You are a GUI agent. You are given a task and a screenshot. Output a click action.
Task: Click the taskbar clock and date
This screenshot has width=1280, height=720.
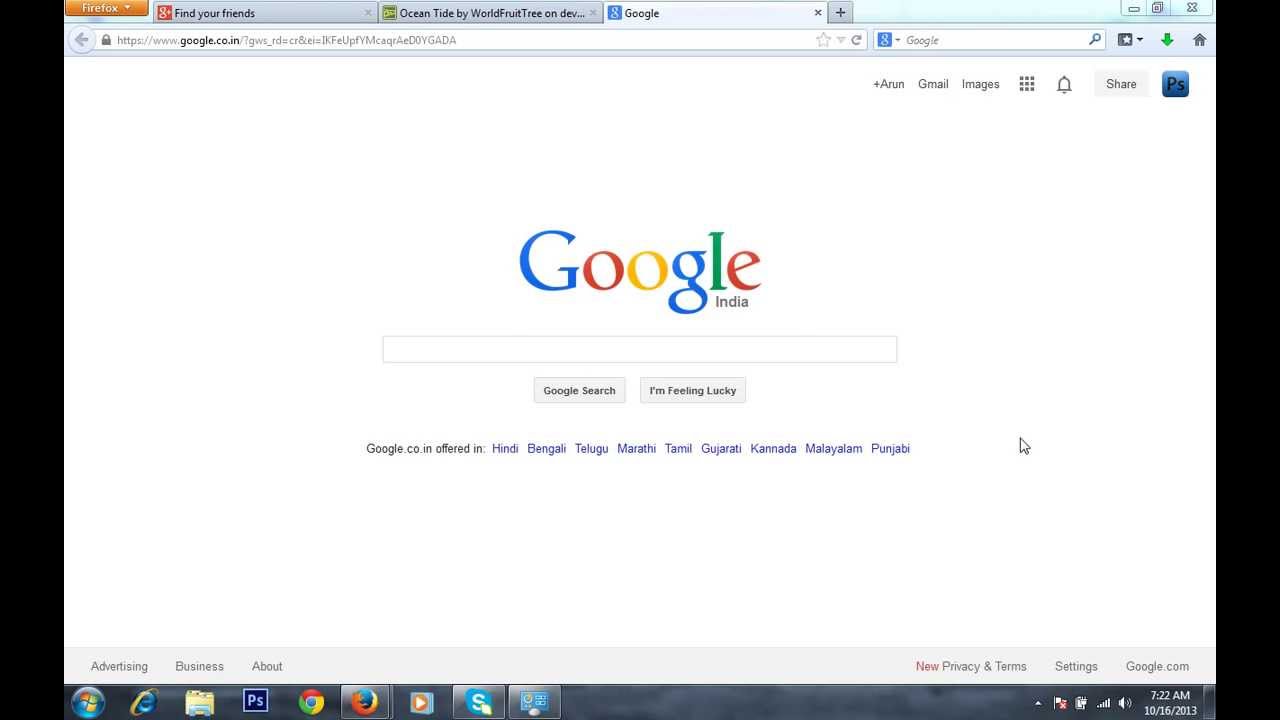click(x=1170, y=703)
